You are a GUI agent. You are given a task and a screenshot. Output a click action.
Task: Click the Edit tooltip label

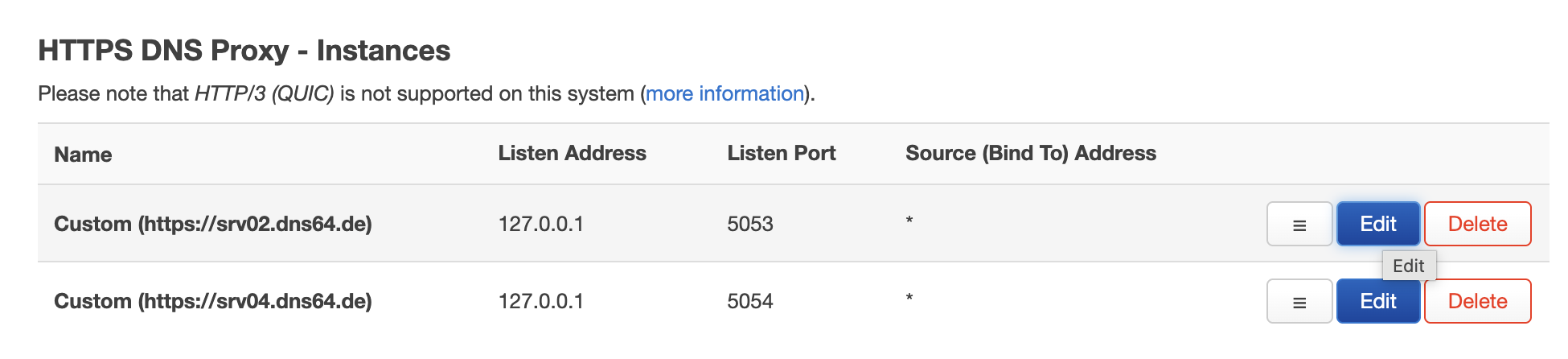coord(1408,266)
